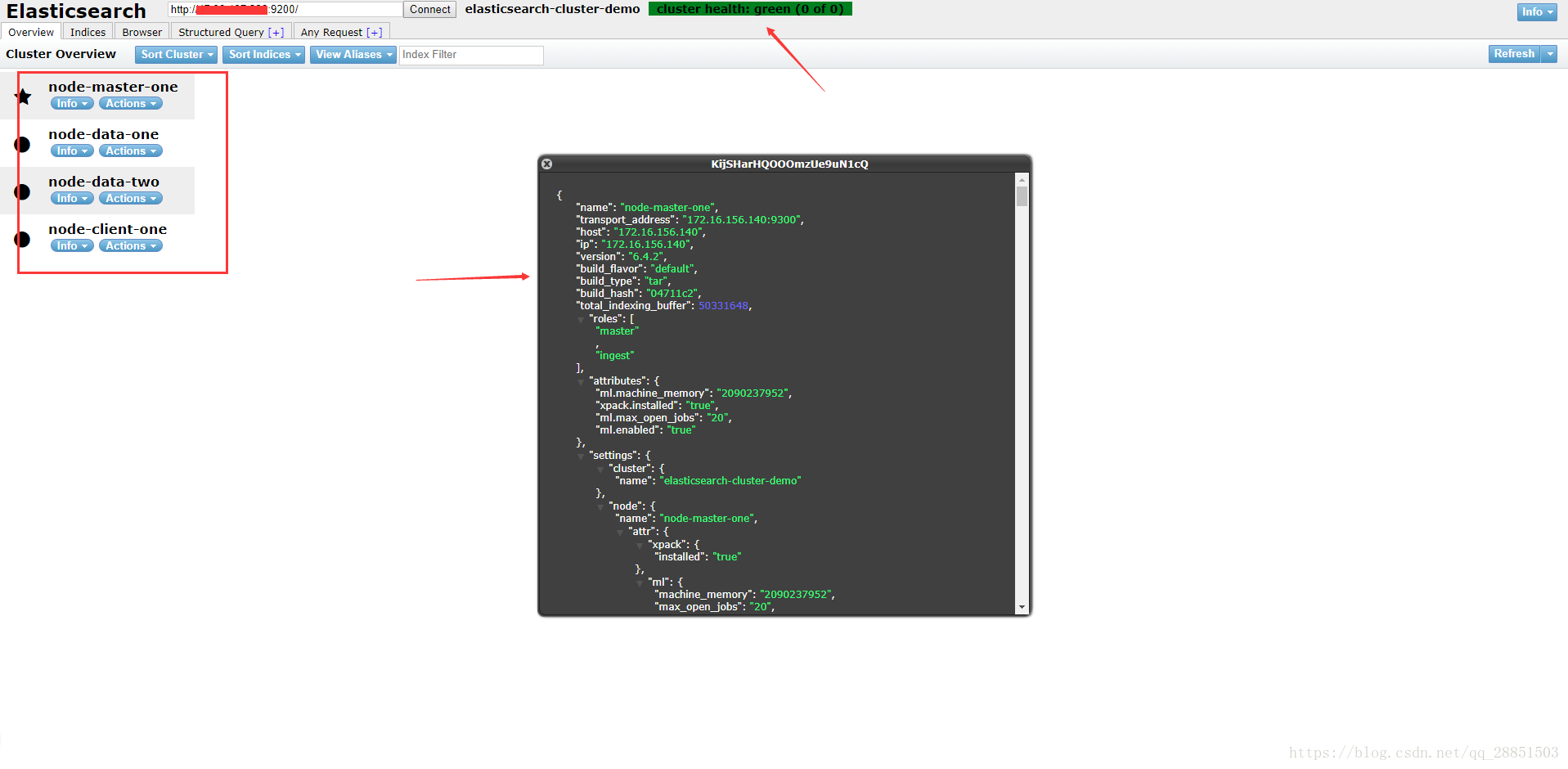
Task: Switch to the Overview tab
Action: click(x=31, y=32)
